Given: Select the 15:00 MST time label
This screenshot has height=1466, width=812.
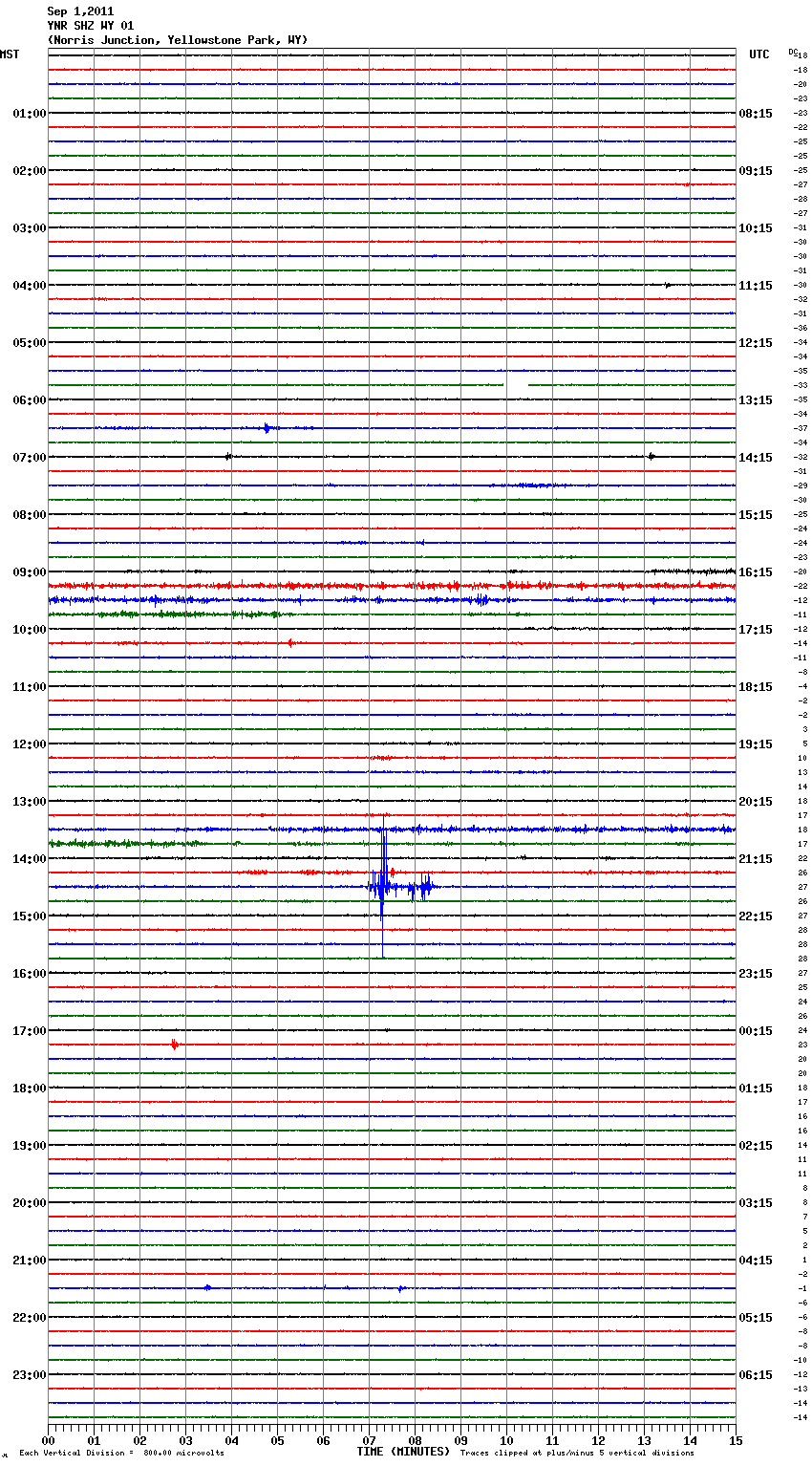Looking at the screenshot, I should 29,916.
